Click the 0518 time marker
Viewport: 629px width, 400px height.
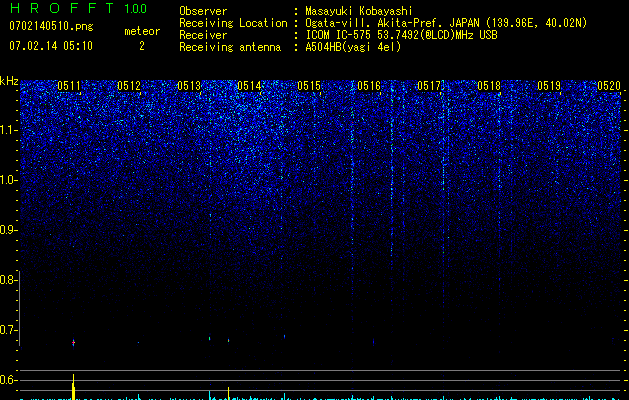coord(489,86)
